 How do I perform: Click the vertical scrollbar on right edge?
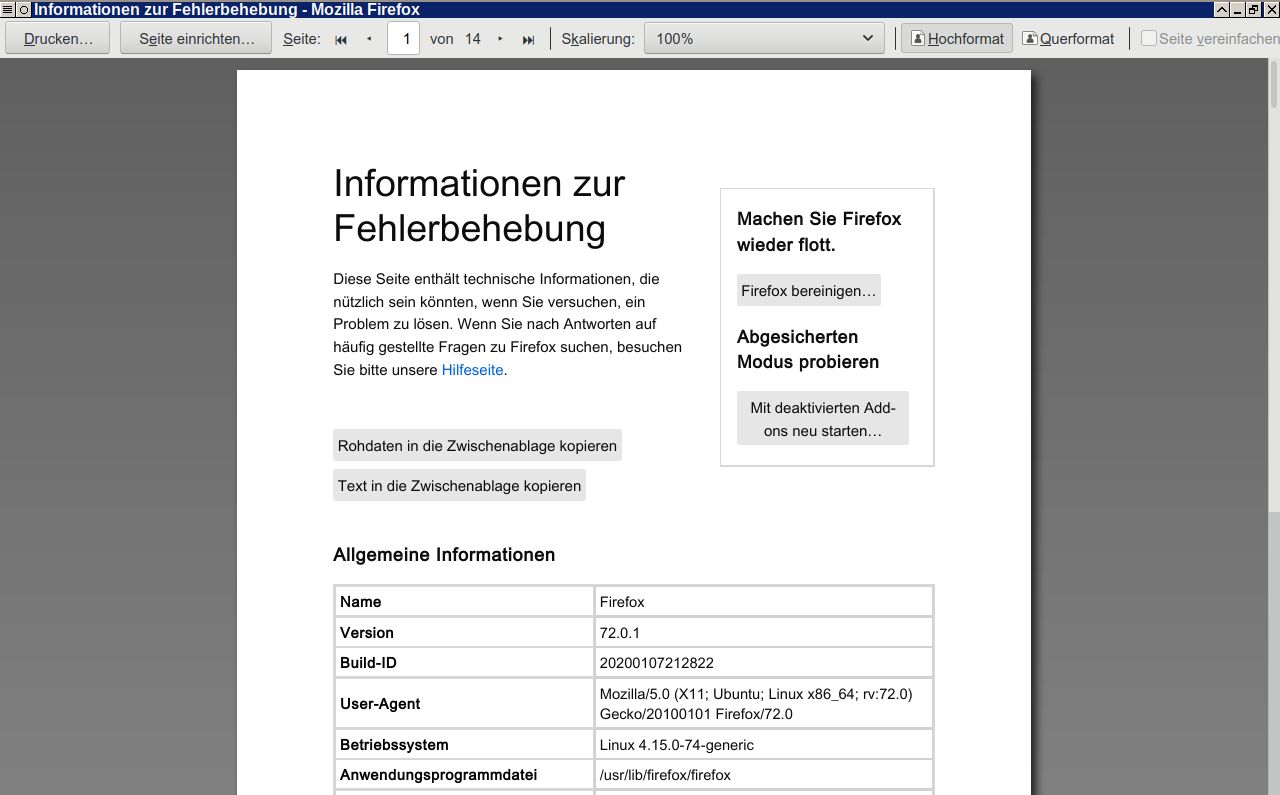coord(1274,400)
